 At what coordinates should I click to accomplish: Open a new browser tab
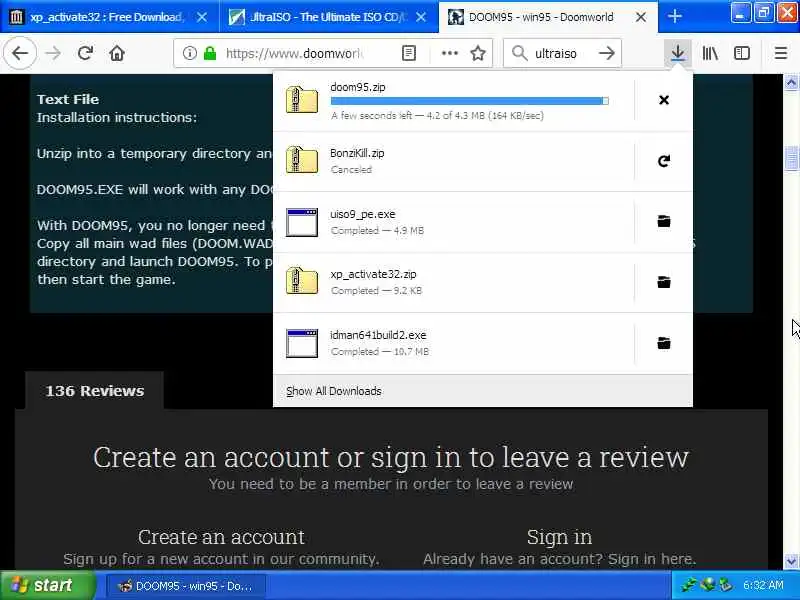coord(674,16)
